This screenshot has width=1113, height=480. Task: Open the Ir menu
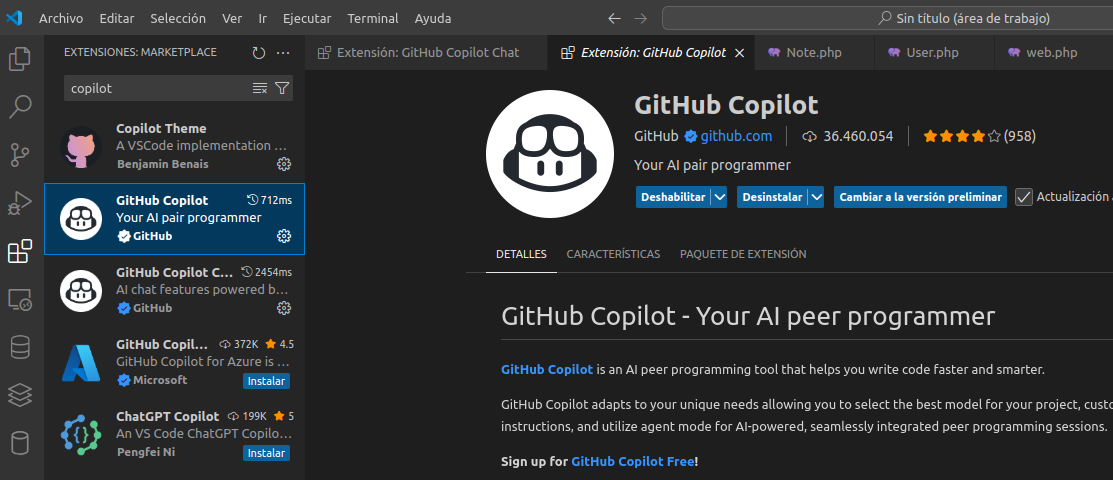(263, 18)
